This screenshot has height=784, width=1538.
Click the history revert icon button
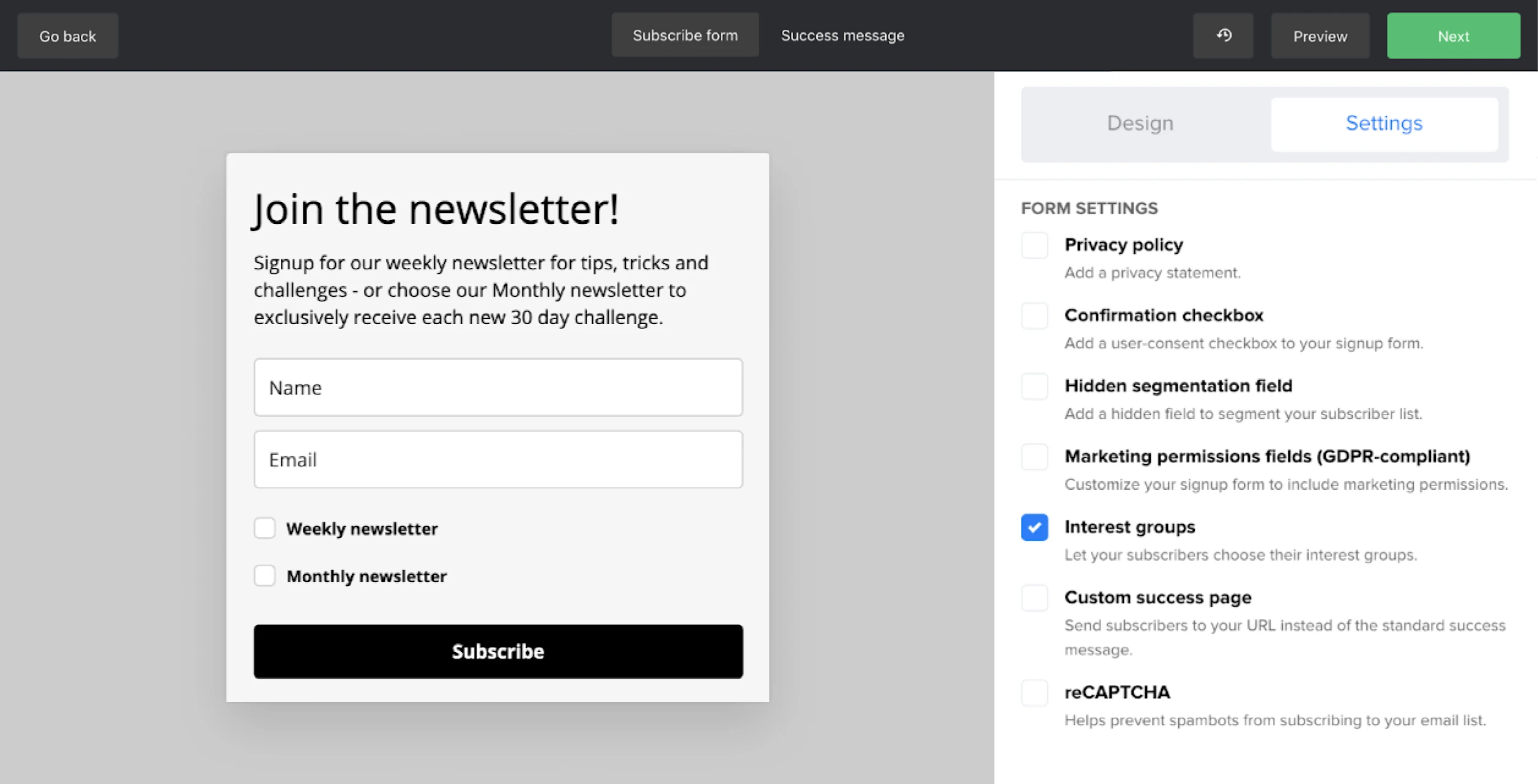click(1223, 35)
